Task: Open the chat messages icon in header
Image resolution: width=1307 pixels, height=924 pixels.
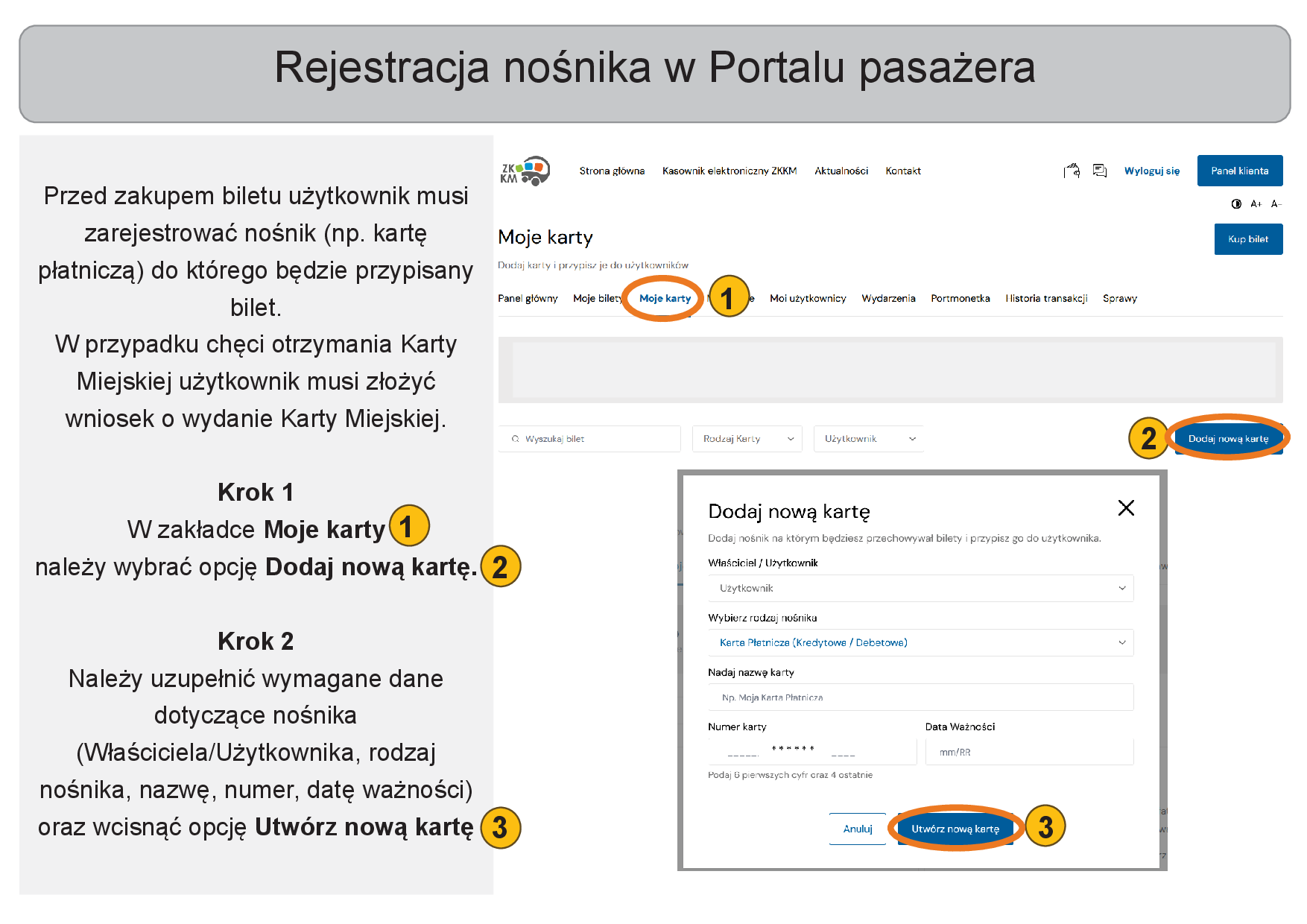Action: (x=1100, y=171)
